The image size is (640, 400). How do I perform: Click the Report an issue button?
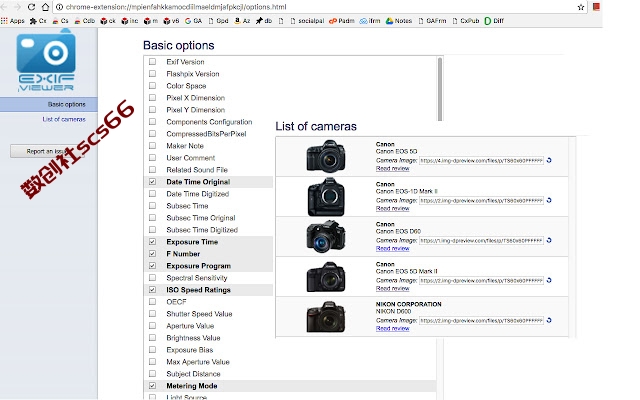pyautogui.click(x=47, y=151)
